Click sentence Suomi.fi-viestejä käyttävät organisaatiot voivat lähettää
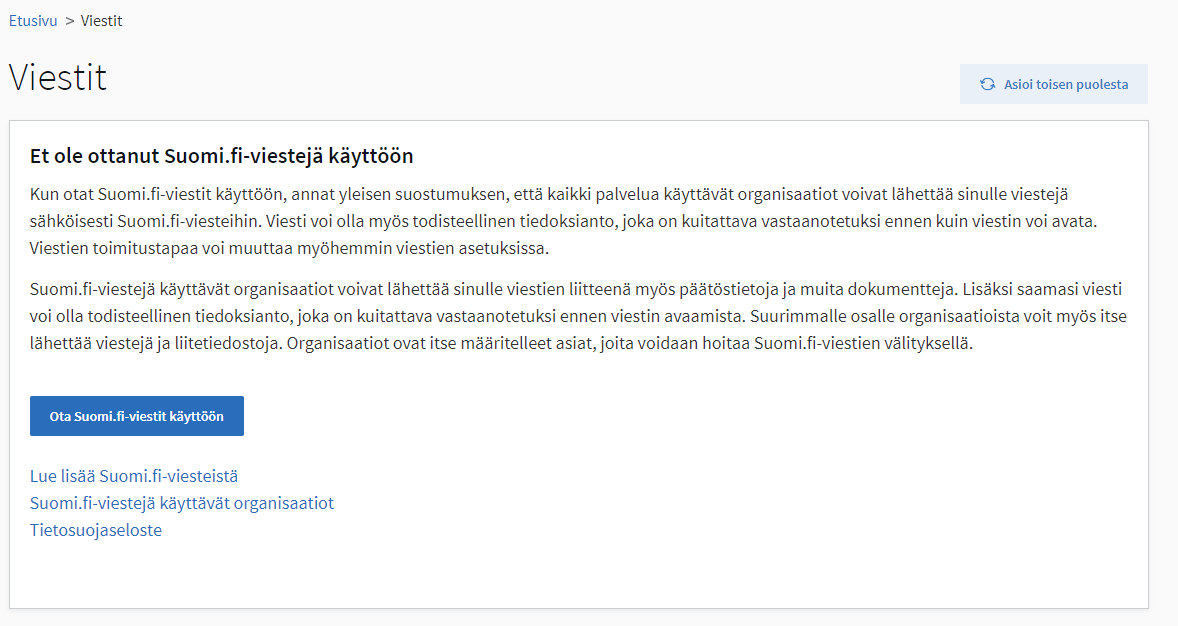 [x=494, y=289]
